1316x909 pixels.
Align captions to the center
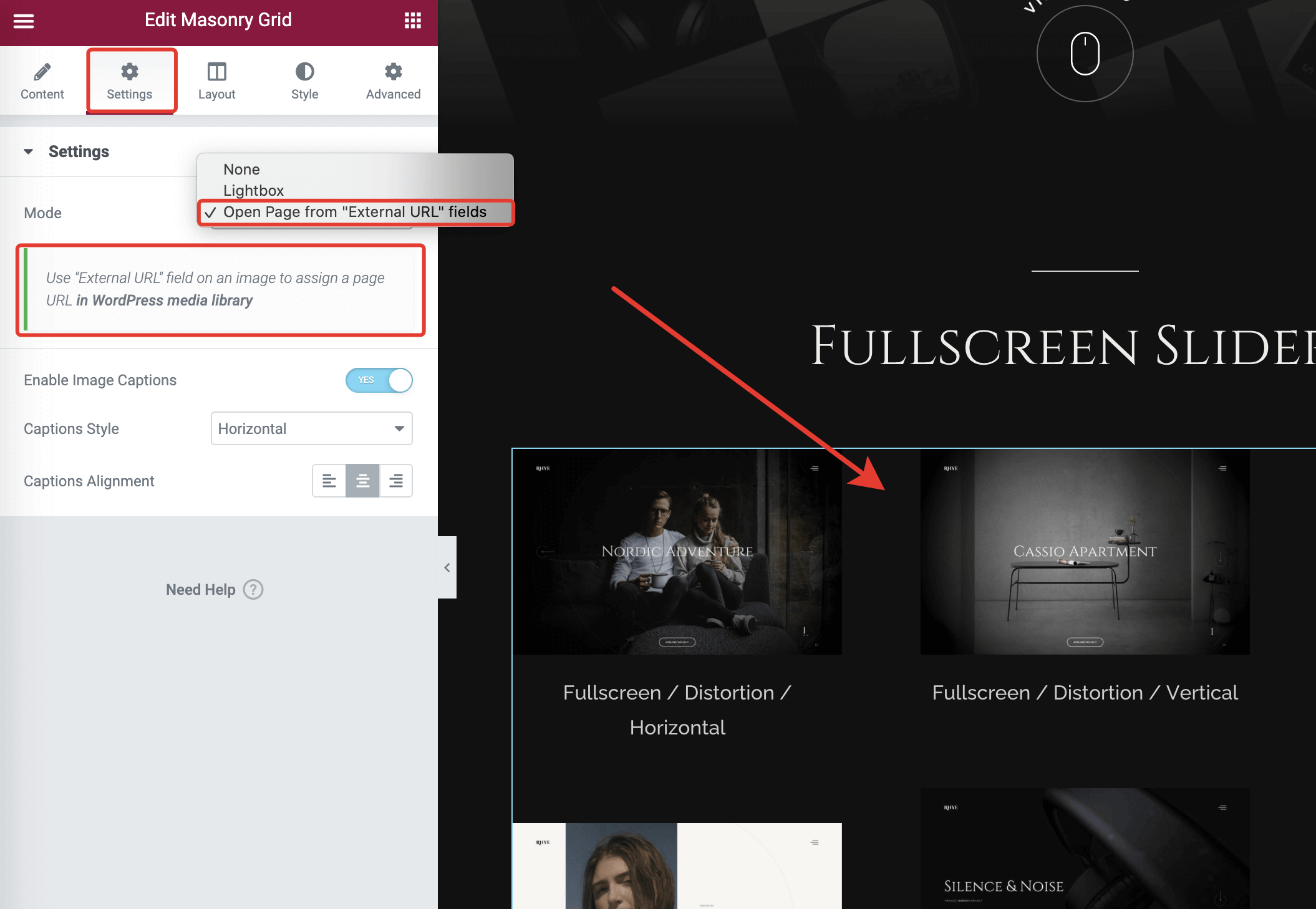pyautogui.click(x=362, y=481)
